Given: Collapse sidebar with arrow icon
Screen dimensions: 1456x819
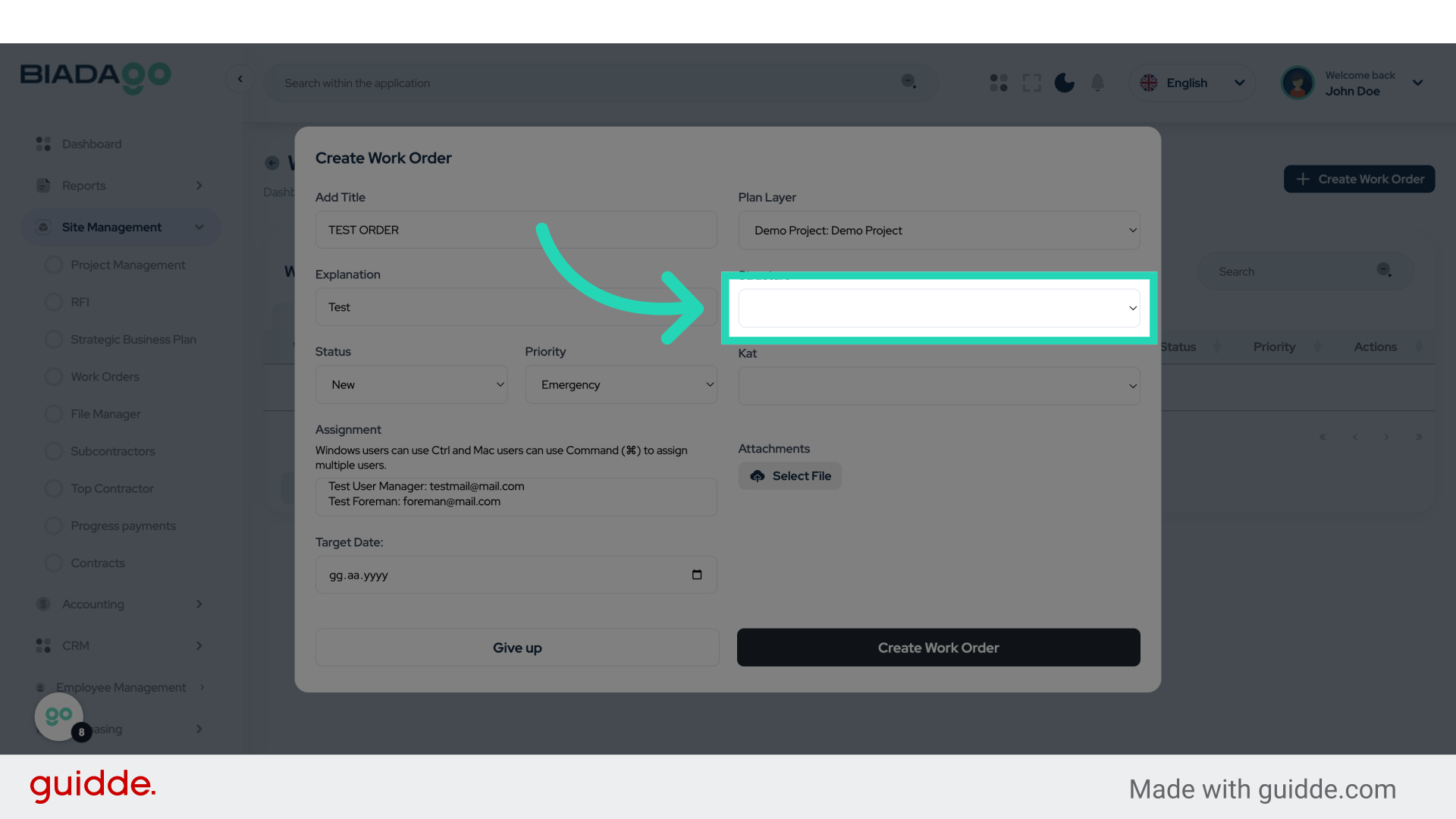Looking at the screenshot, I should point(240,79).
